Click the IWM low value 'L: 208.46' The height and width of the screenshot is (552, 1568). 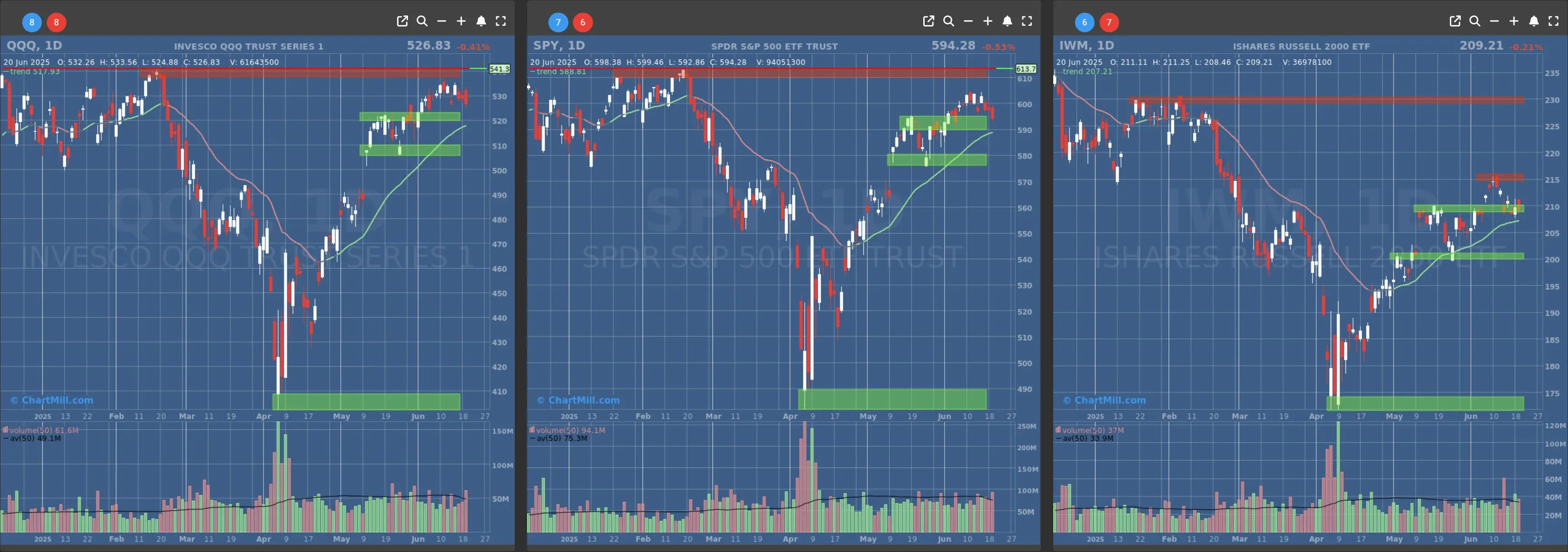pos(1213,62)
